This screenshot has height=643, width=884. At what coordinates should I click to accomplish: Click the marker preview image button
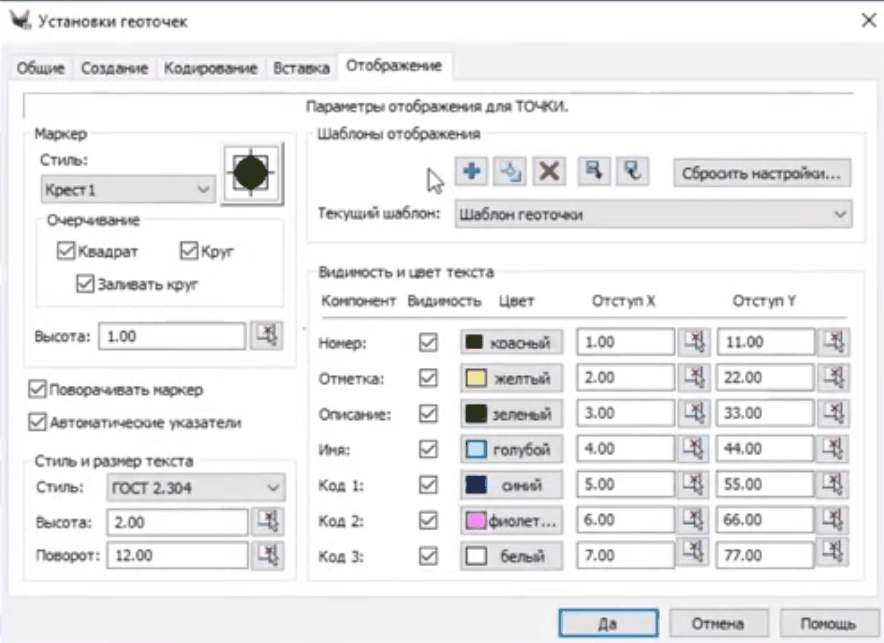(x=253, y=173)
